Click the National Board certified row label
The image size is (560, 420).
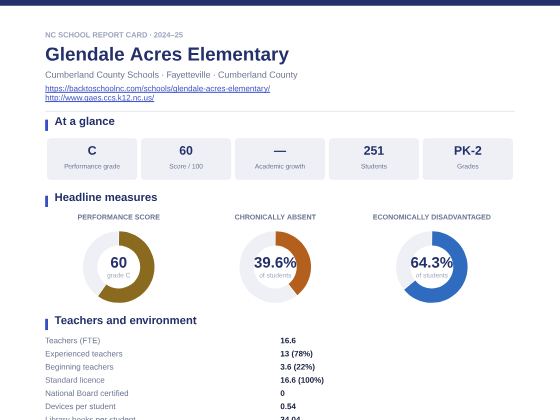pos(86,393)
